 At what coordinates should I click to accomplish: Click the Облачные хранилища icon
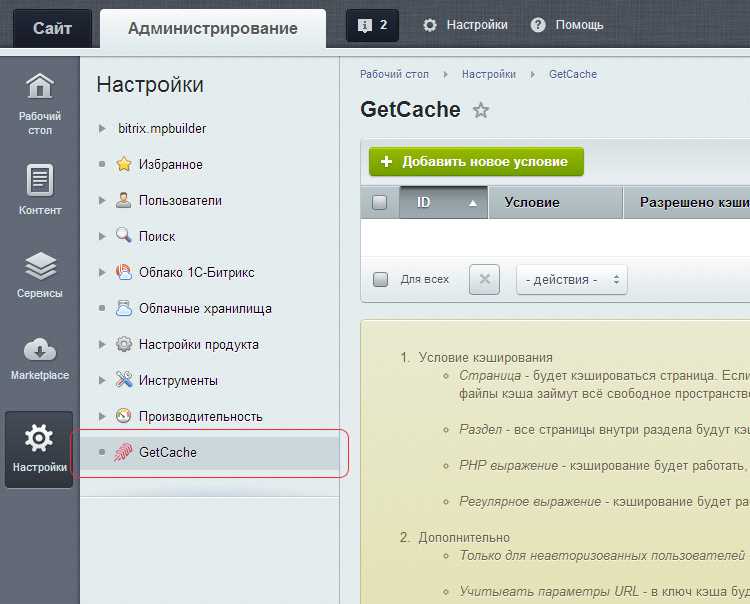(x=124, y=308)
